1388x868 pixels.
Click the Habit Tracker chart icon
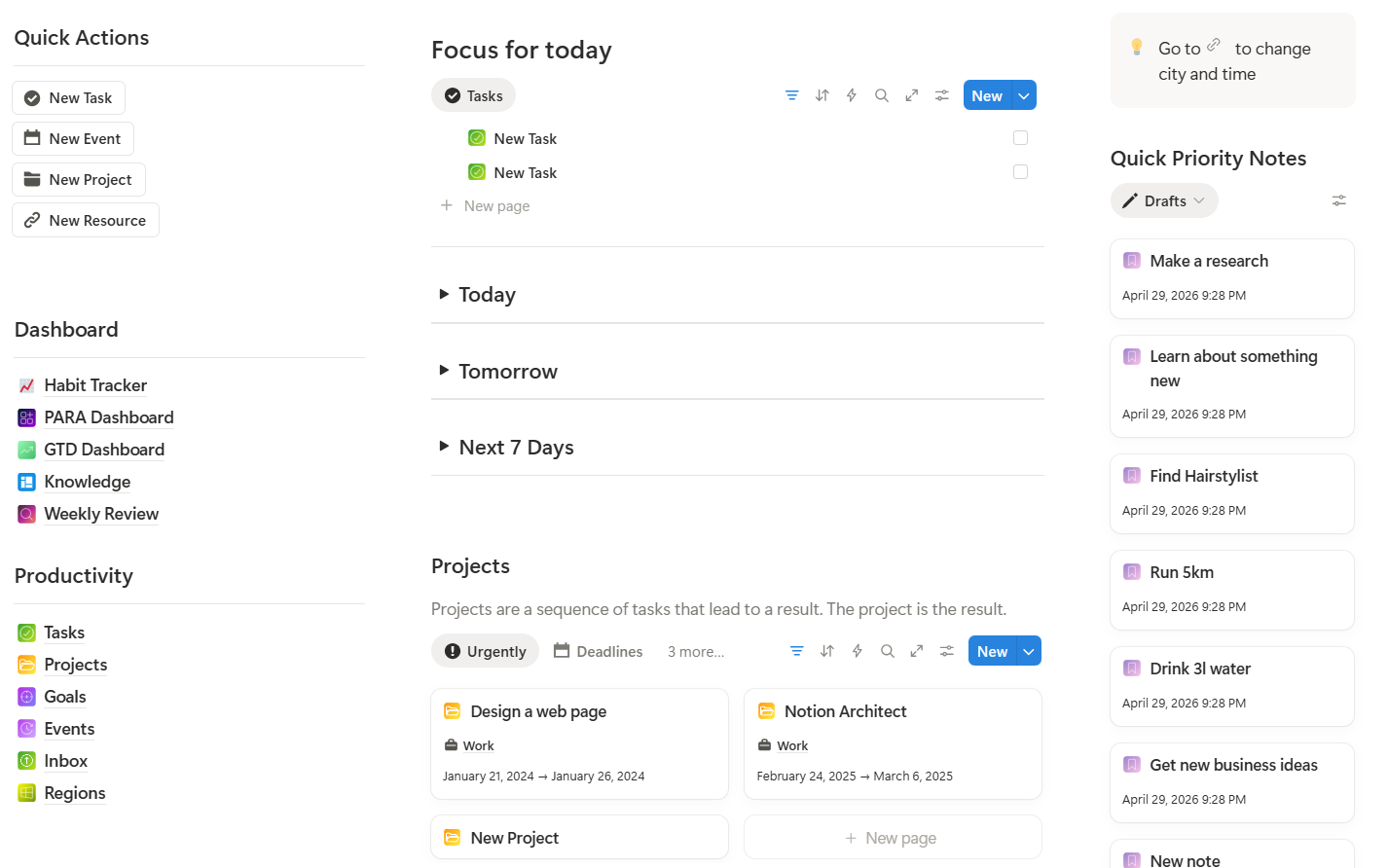(26, 384)
